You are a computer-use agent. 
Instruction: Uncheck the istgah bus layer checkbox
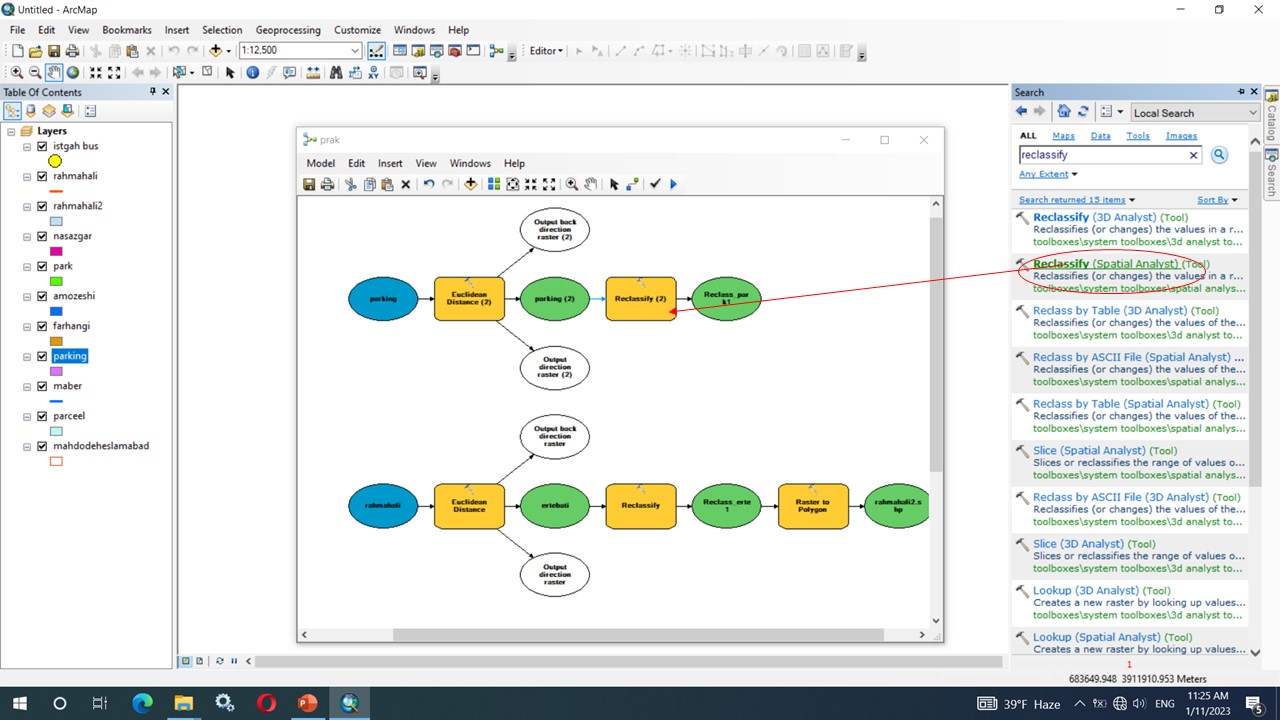pyautogui.click(x=42, y=146)
